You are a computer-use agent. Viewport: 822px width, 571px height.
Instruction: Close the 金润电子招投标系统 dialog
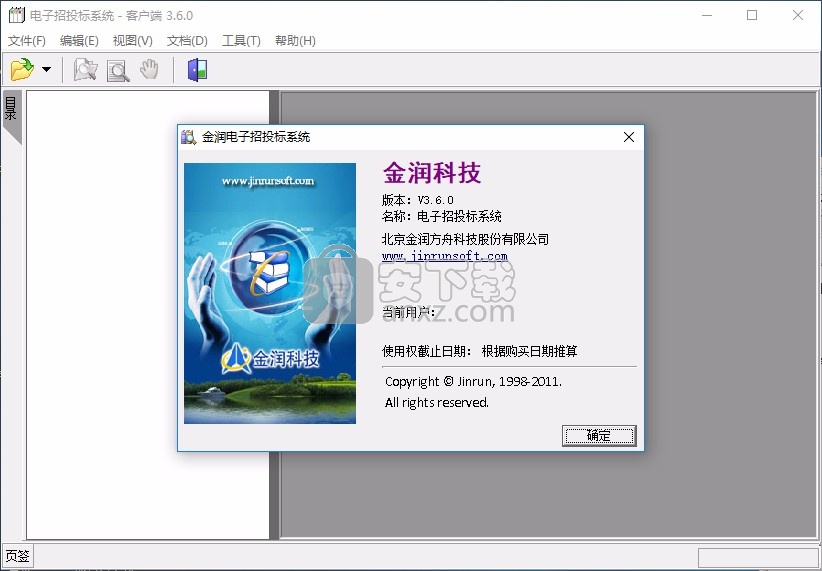coord(629,137)
